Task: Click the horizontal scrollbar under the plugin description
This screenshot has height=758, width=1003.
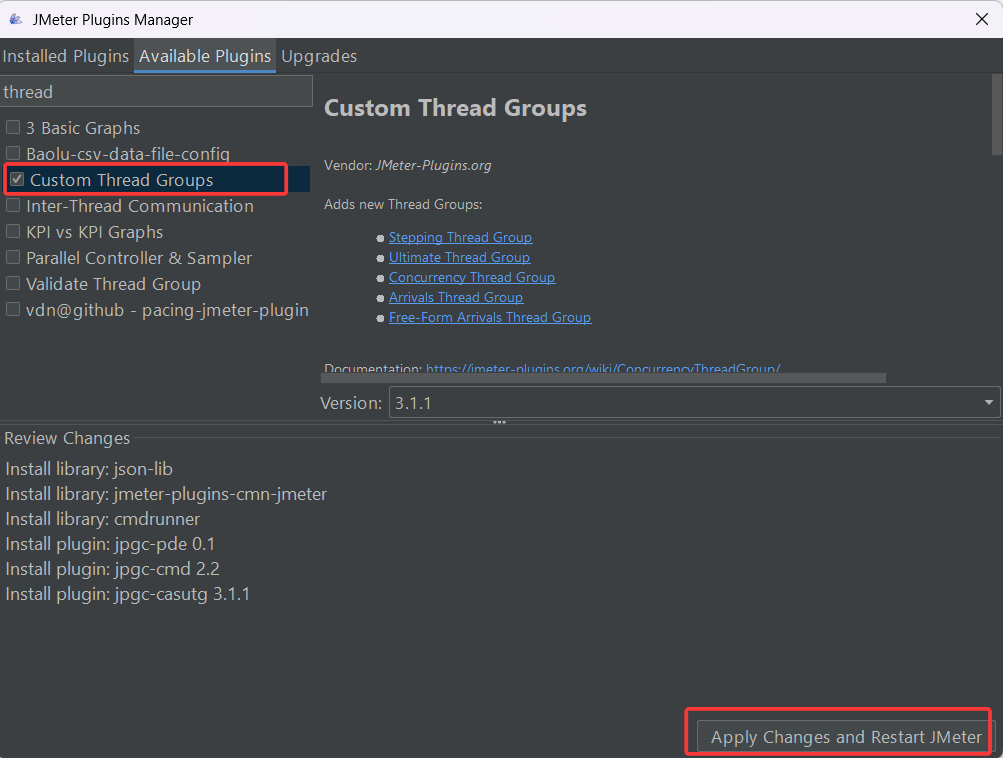Action: (x=603, y=378)
